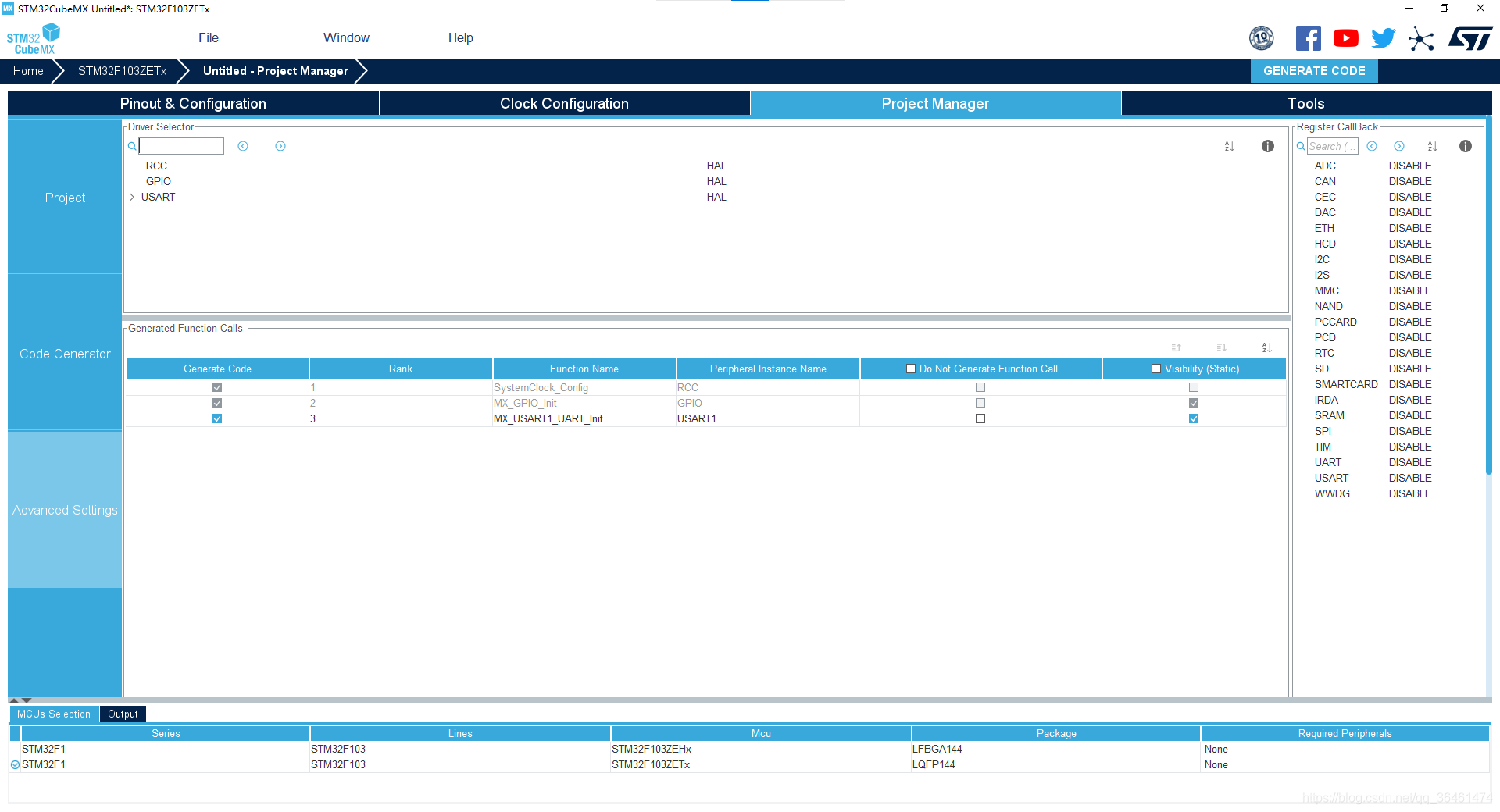This screenshot has width=1500, height=812.
Task: Click the right-side vertical scrollbar
Action: click(1488, 297)
